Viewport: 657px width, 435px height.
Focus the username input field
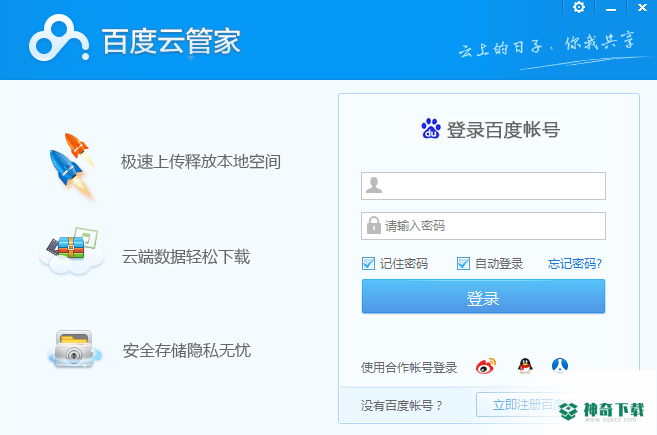483,186
